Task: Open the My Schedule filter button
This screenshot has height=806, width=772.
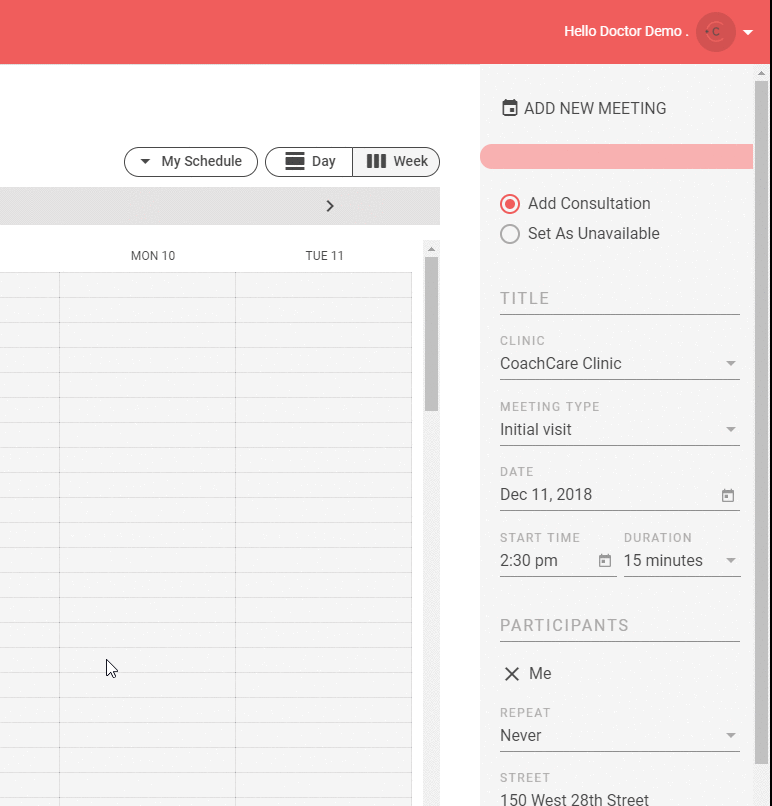Action: click(x=191, y=161)
